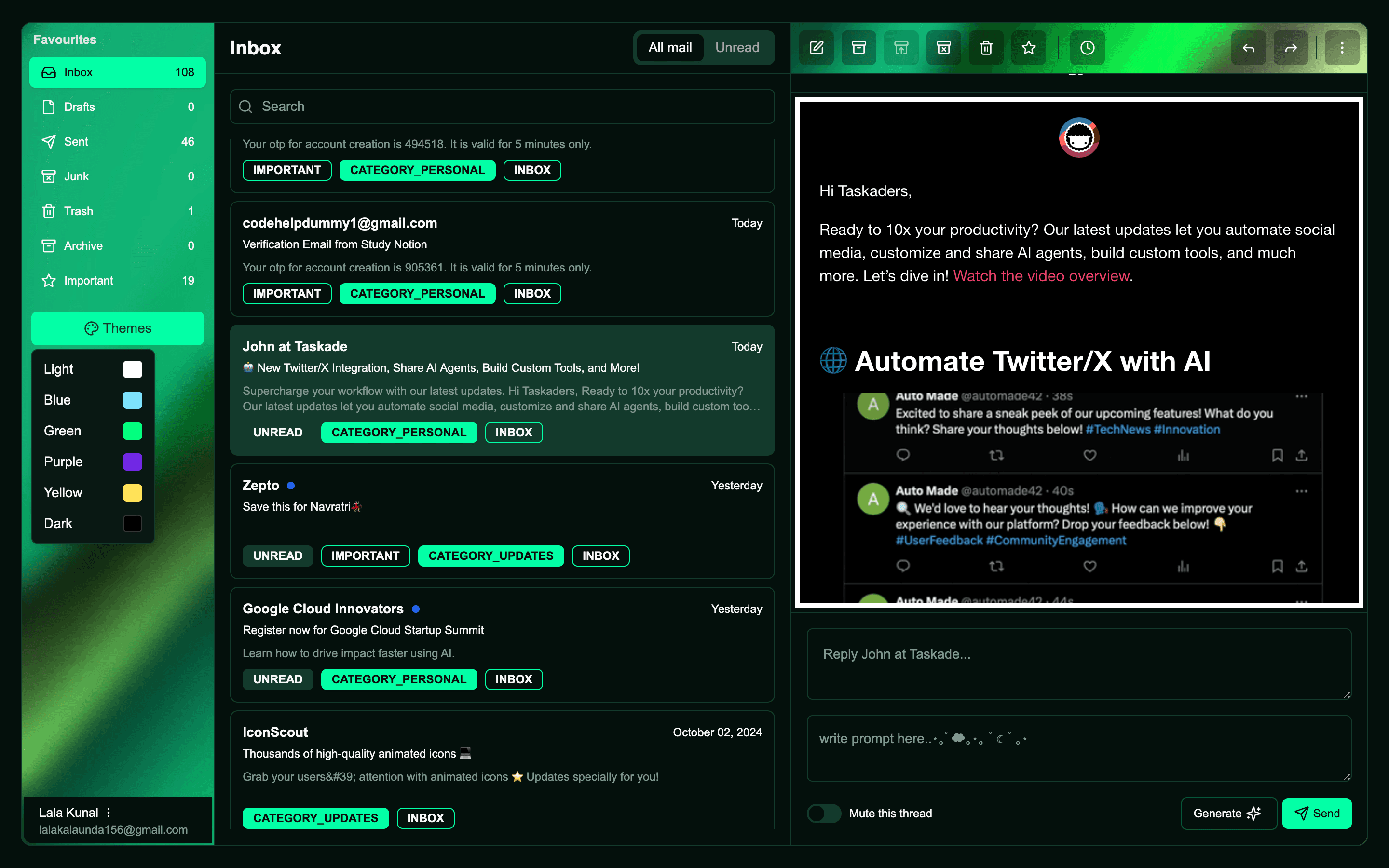
Task: Click the Automate Twitter/X with AI heading
Action: coord(1032,362)
